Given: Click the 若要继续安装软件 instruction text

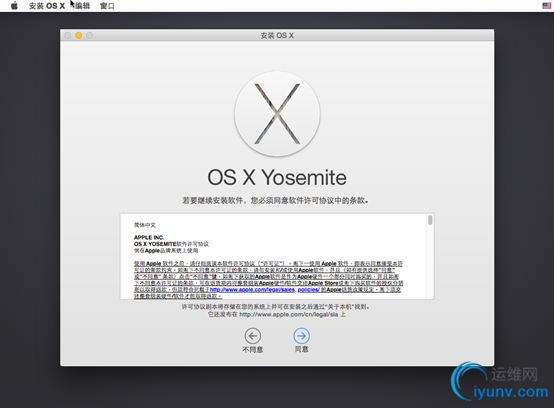Looking at the screenshot, I should pos(276,201).
